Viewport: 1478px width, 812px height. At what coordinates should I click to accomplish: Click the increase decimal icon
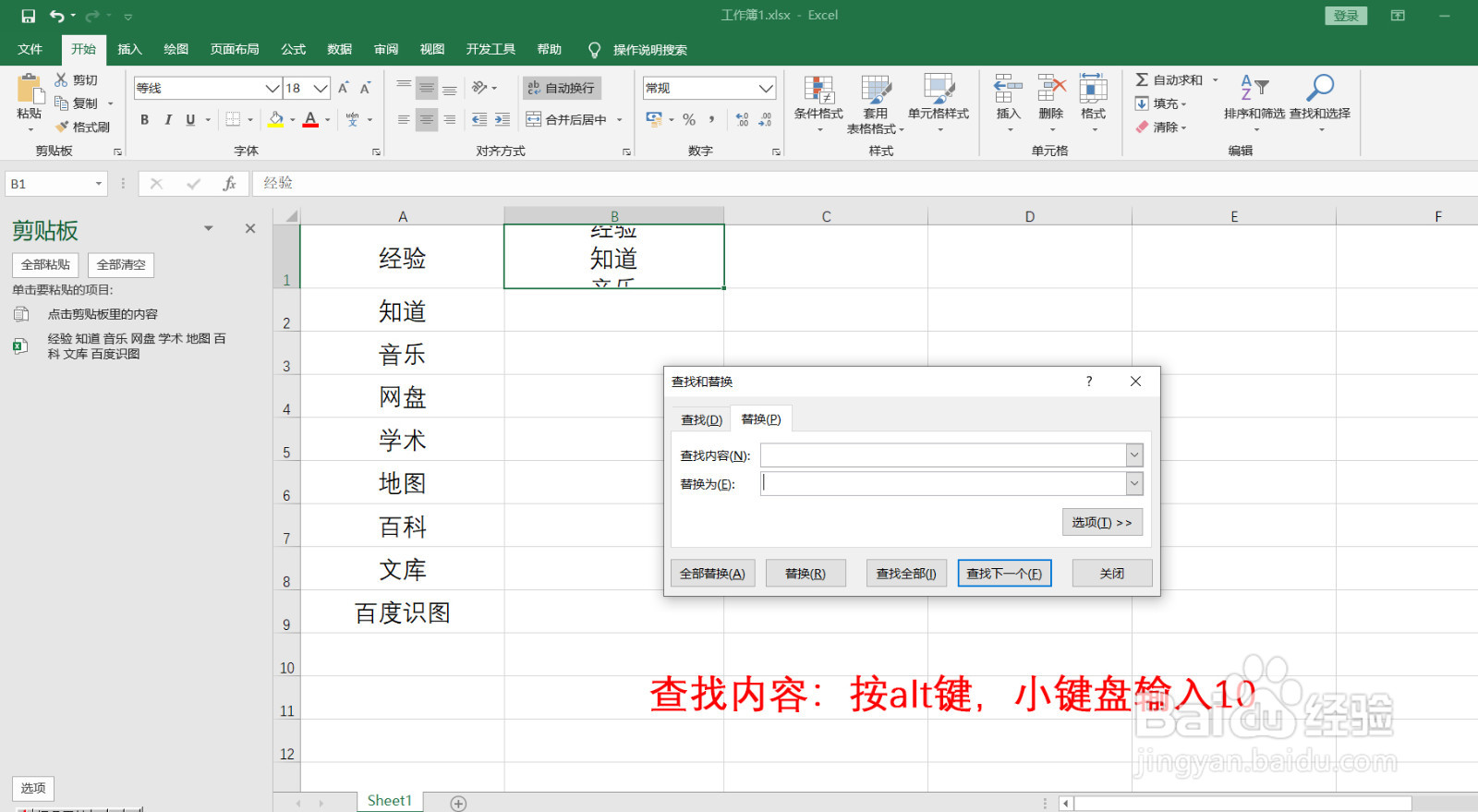(x=742, y=119)
